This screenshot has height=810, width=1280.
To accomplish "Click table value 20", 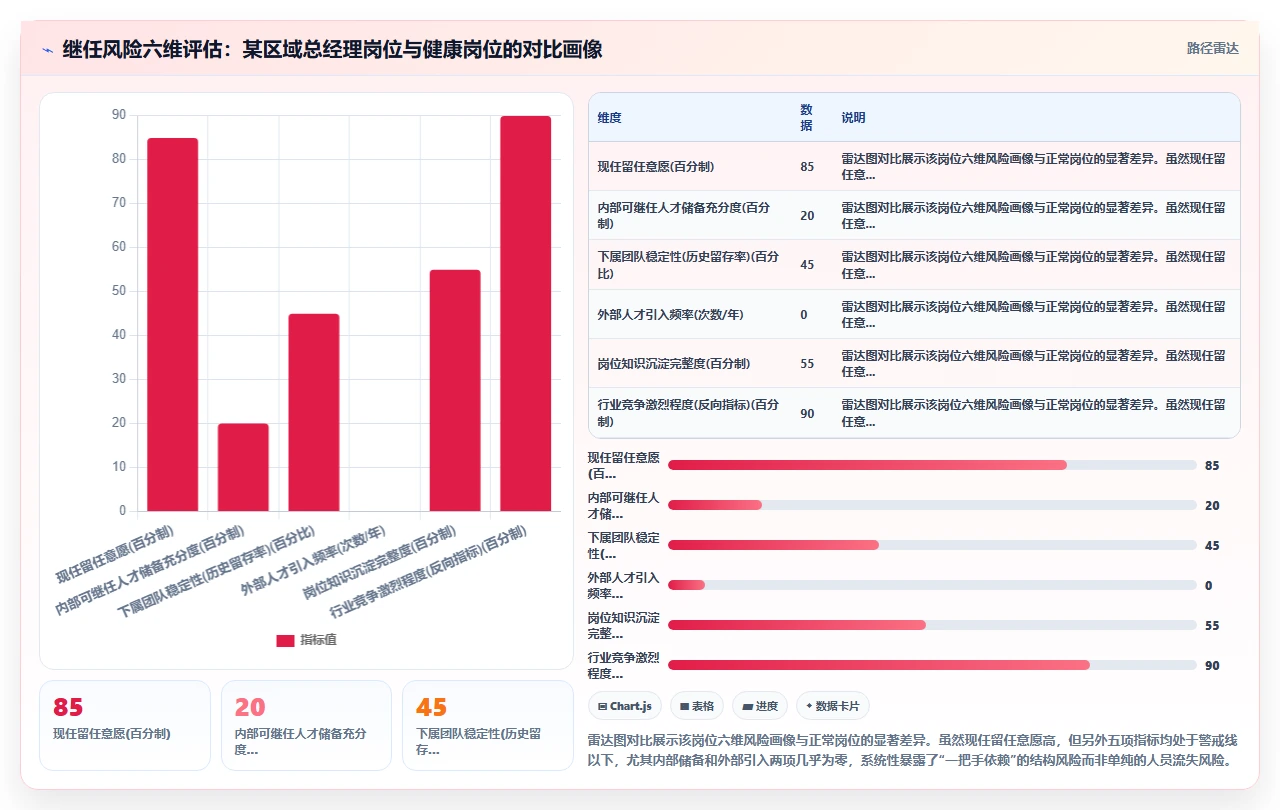I will coord(807,216).
